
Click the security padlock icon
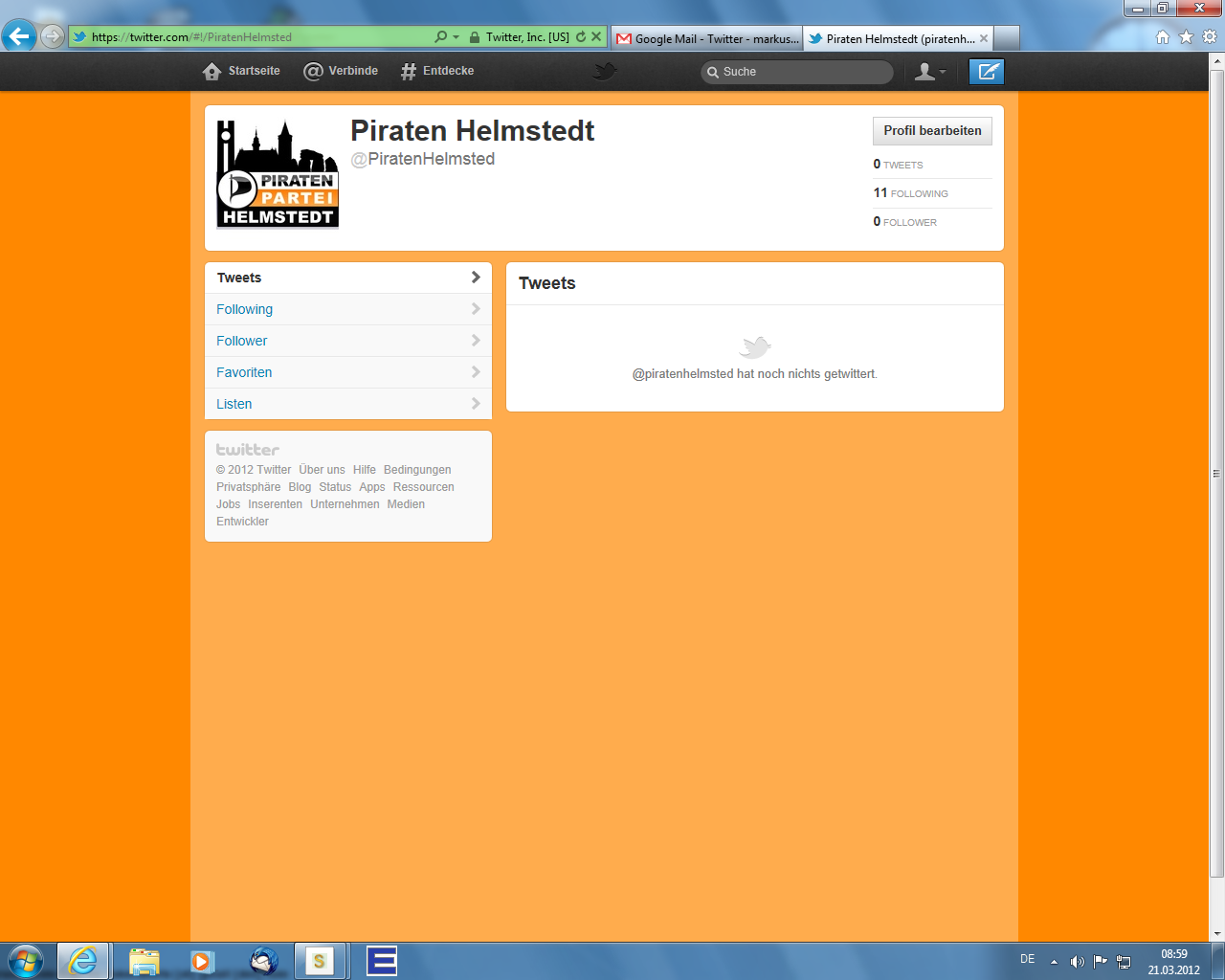tap(475, 36)
